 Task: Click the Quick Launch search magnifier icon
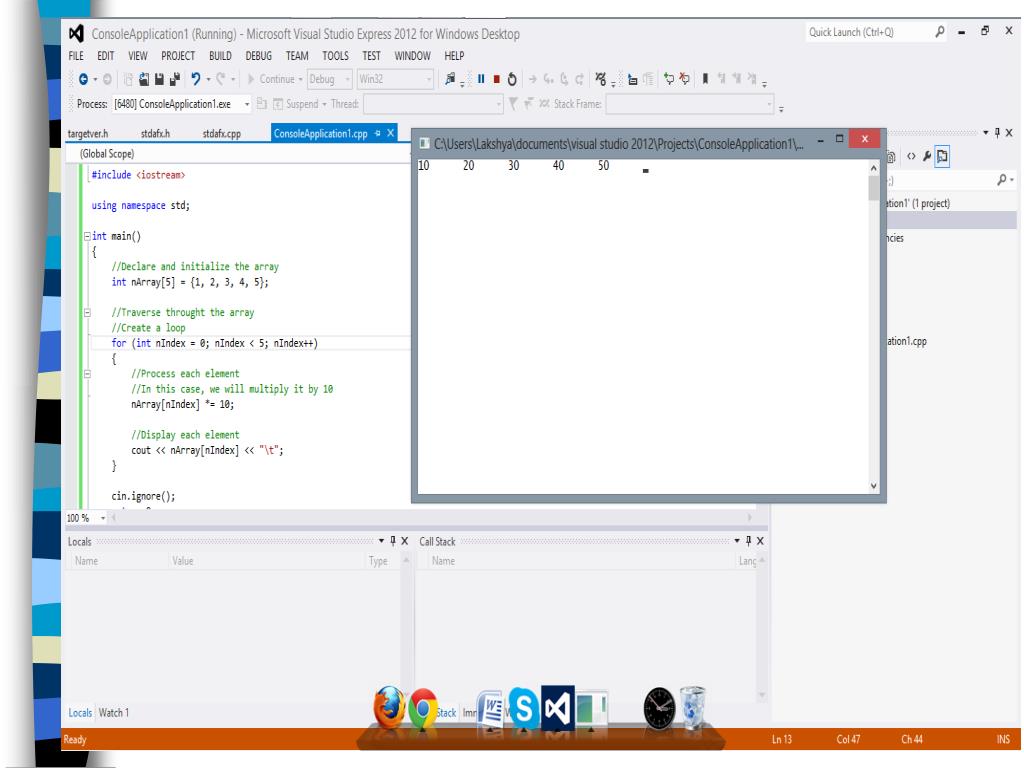(940, 31)
